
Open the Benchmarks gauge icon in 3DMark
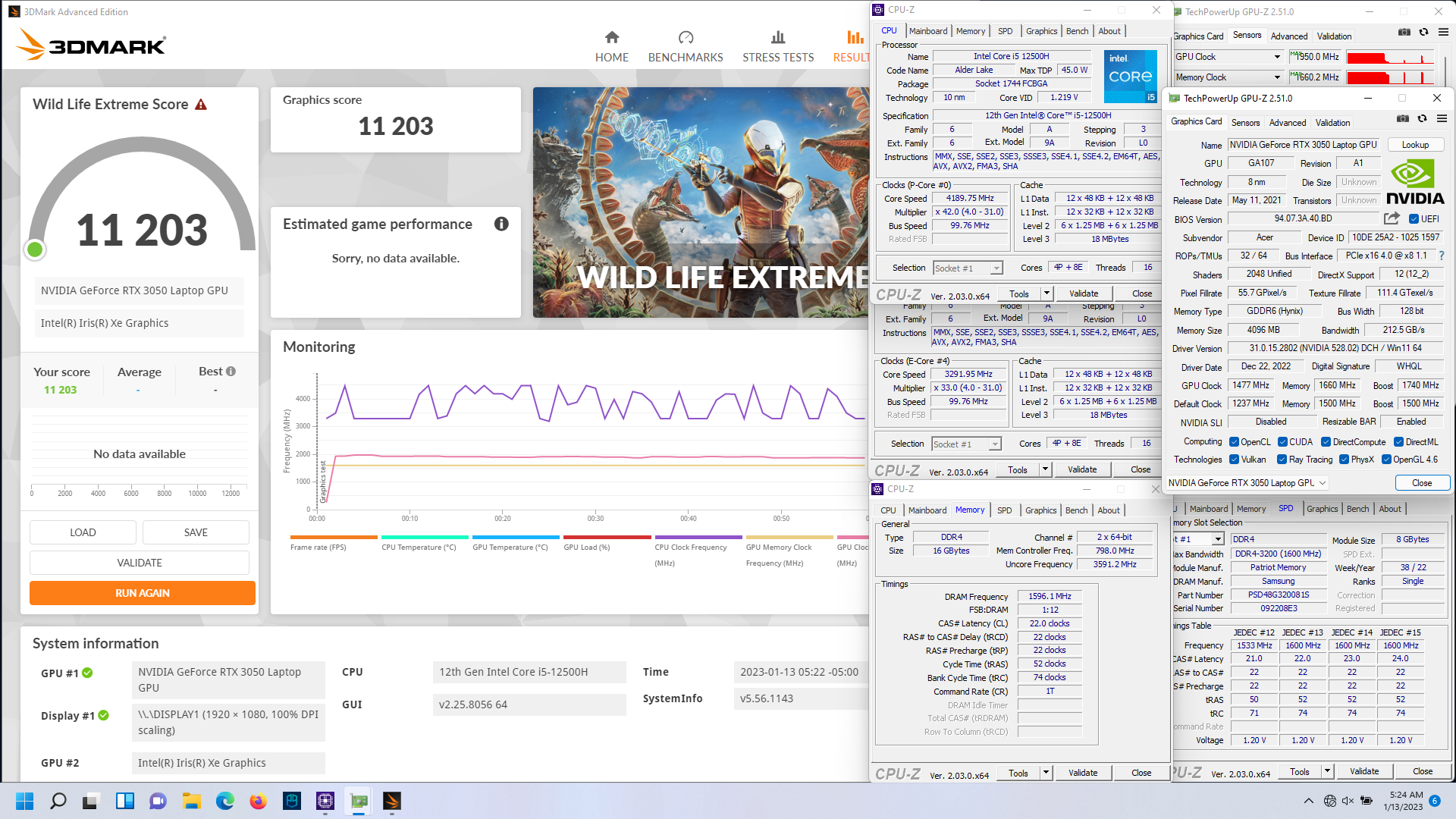click(x=686, y=37)
